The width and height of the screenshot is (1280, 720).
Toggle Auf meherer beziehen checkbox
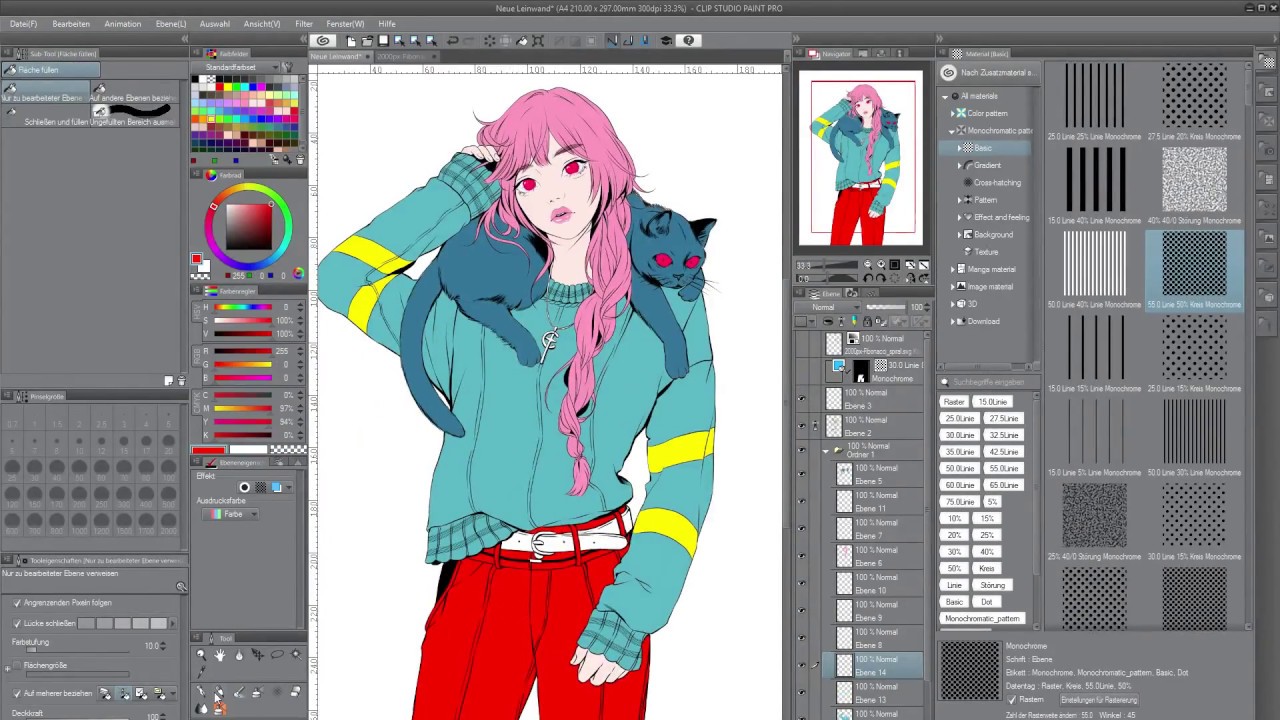point(17,693)
